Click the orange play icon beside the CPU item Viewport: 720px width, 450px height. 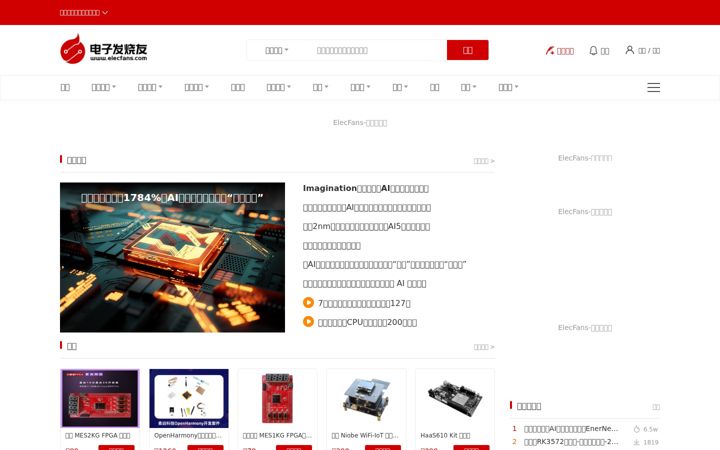[x=308, y=322]
